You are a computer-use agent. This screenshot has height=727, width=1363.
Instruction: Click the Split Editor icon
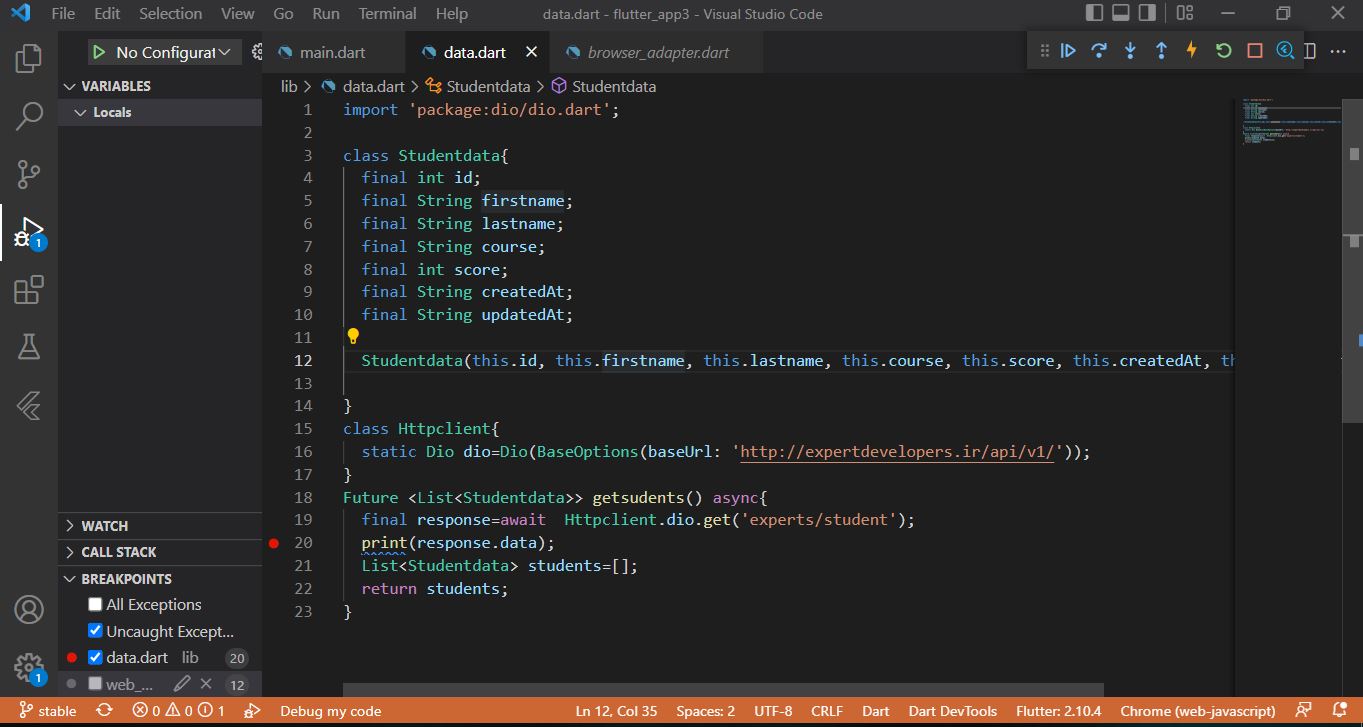click(x=1310, y=51)
